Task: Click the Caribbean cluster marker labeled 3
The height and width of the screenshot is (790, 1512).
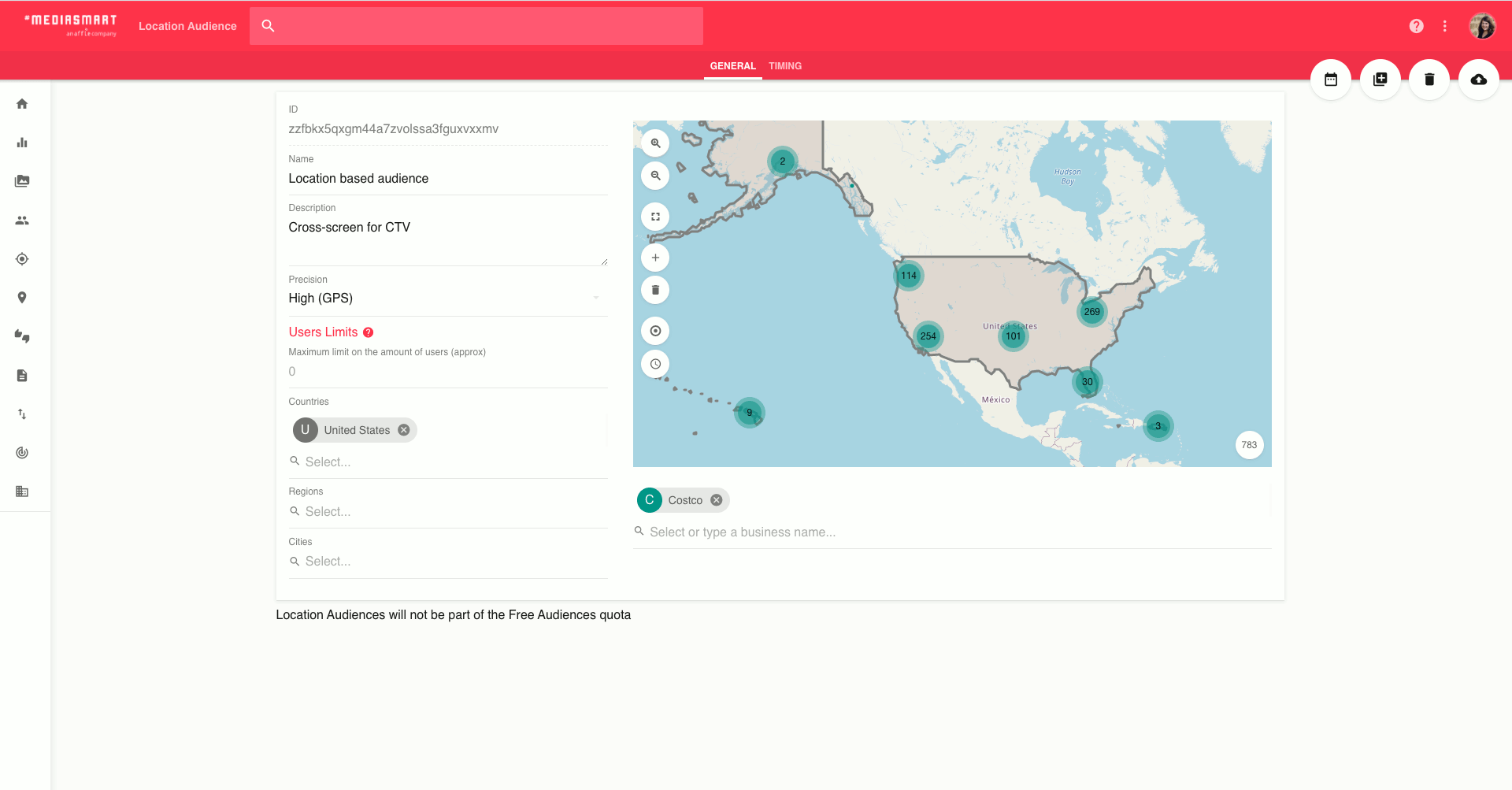Action: pos(1158,426)
